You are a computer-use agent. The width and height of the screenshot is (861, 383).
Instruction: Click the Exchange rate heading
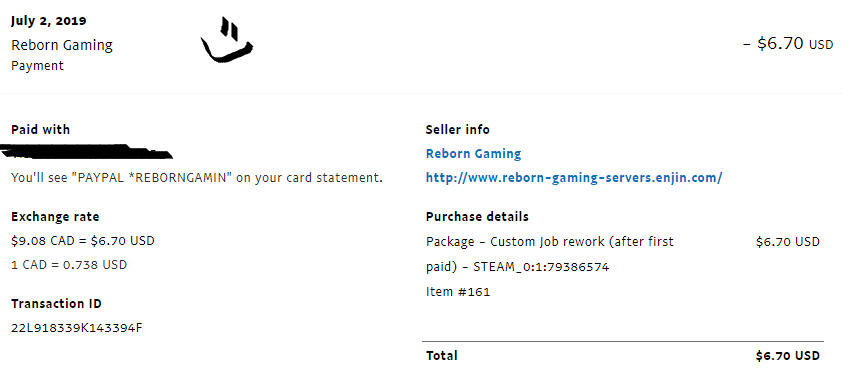point(55,217)
